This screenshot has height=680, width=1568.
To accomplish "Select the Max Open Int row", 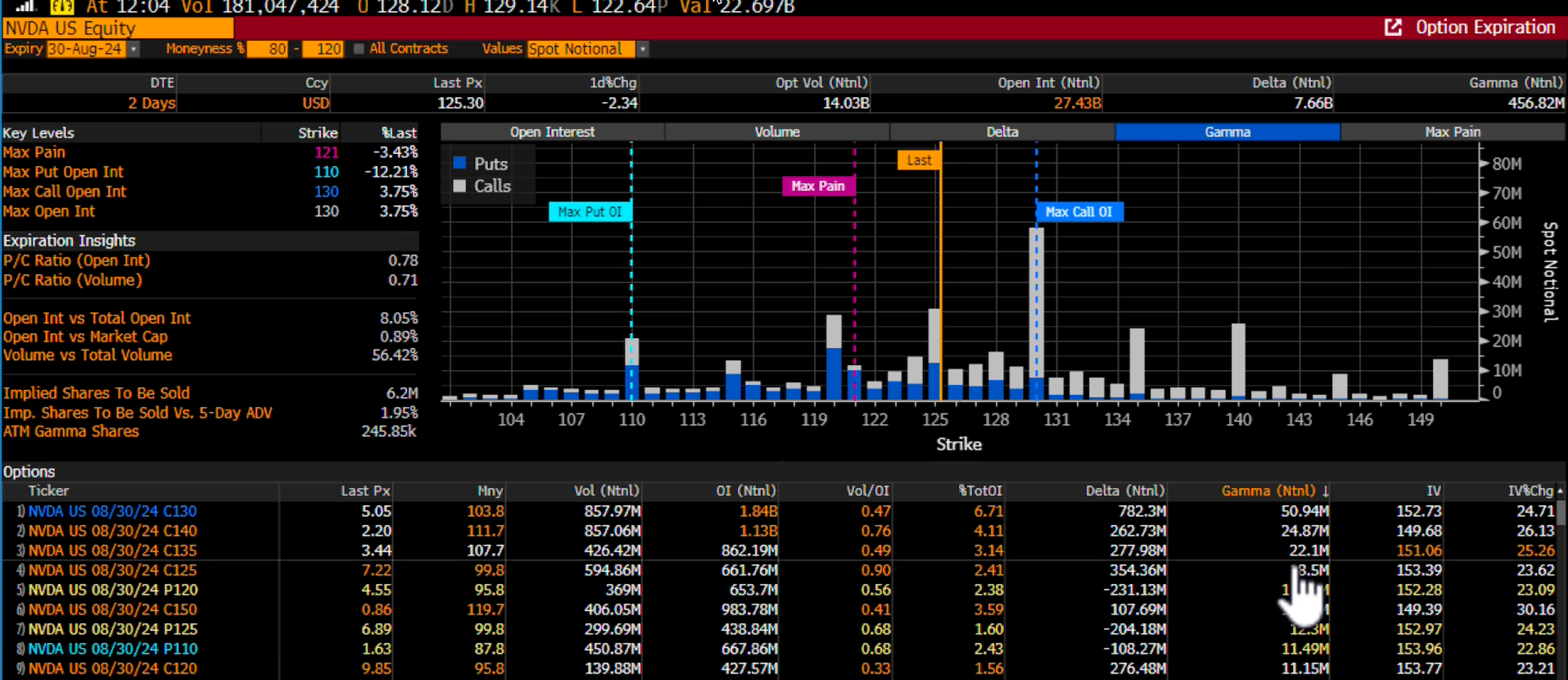I will pyautogui.click(x=210, y=211).
